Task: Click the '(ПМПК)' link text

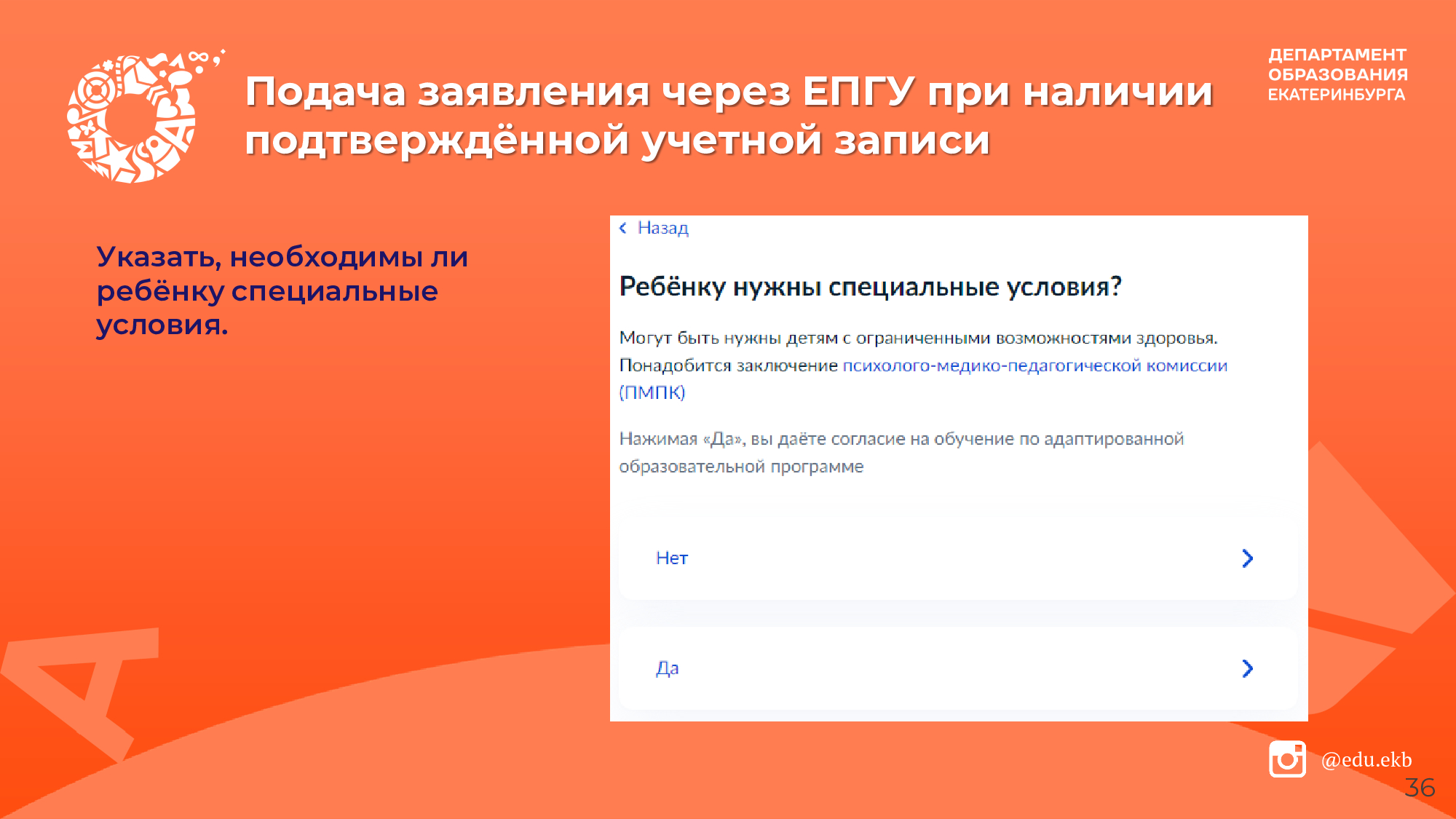Action: click(652, 392)
